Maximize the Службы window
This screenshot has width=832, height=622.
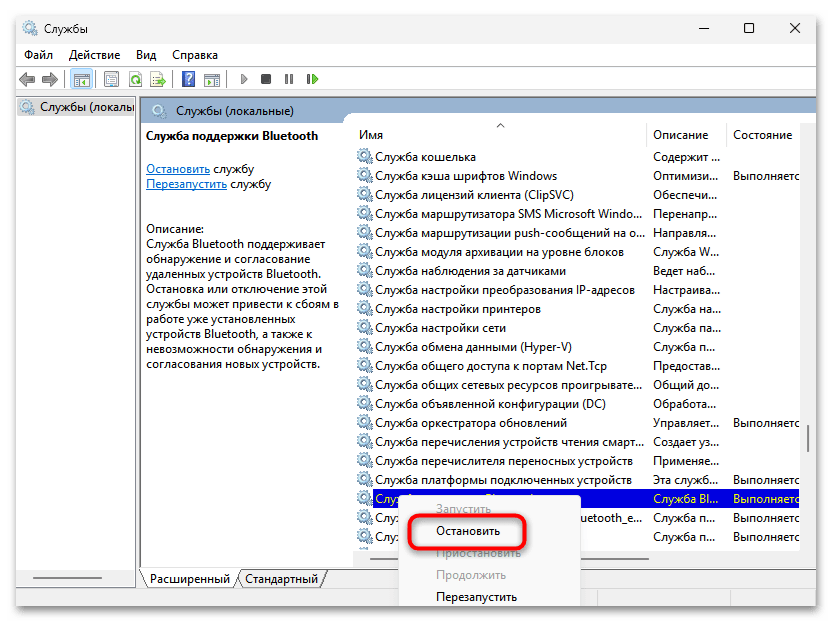749,28
